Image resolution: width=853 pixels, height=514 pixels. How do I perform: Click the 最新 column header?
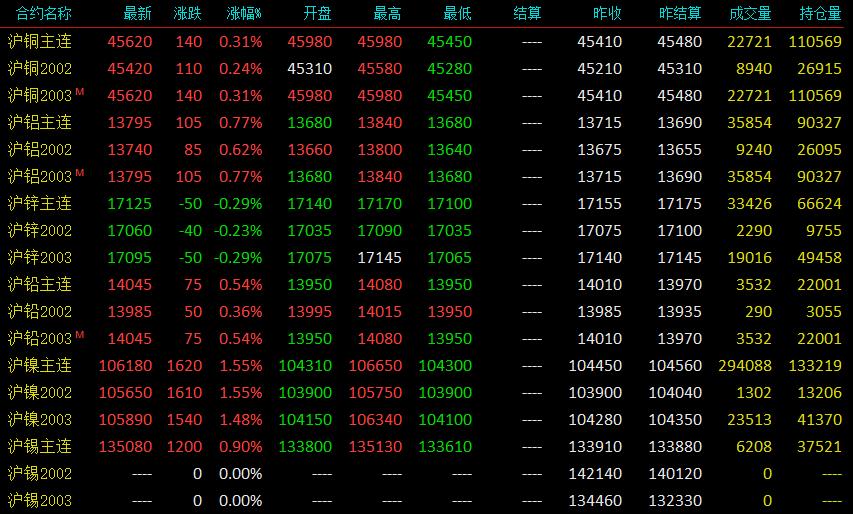[138, 13]
